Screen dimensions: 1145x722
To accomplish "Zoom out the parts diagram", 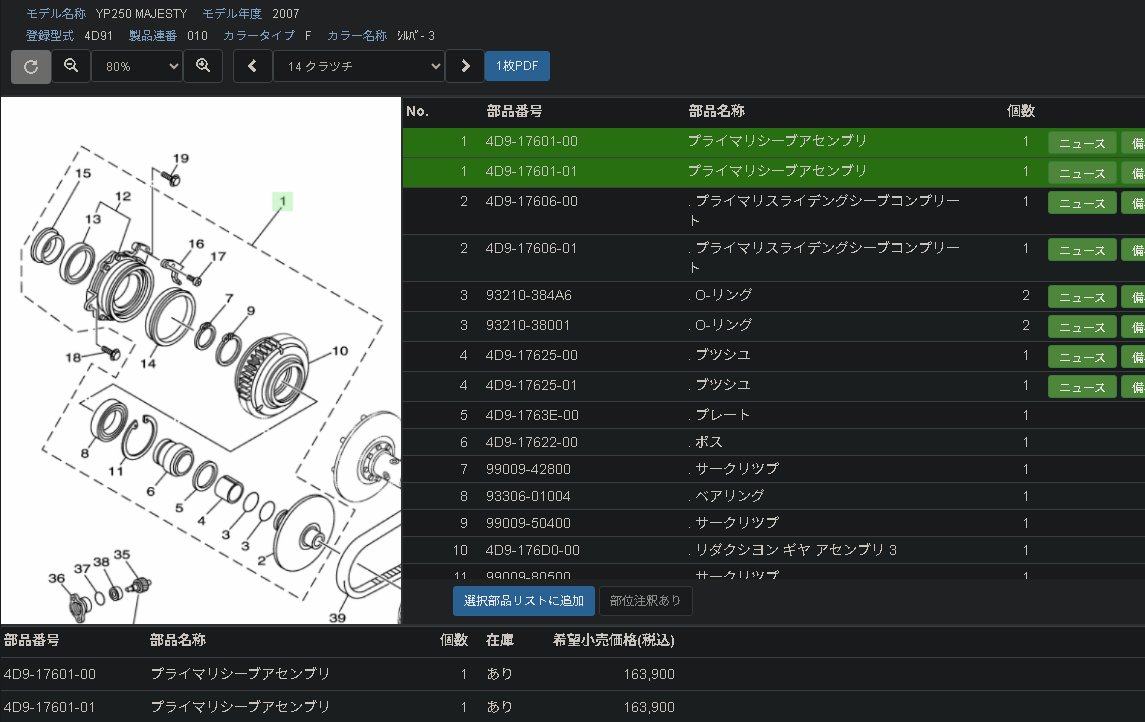I will pos(71,66).
